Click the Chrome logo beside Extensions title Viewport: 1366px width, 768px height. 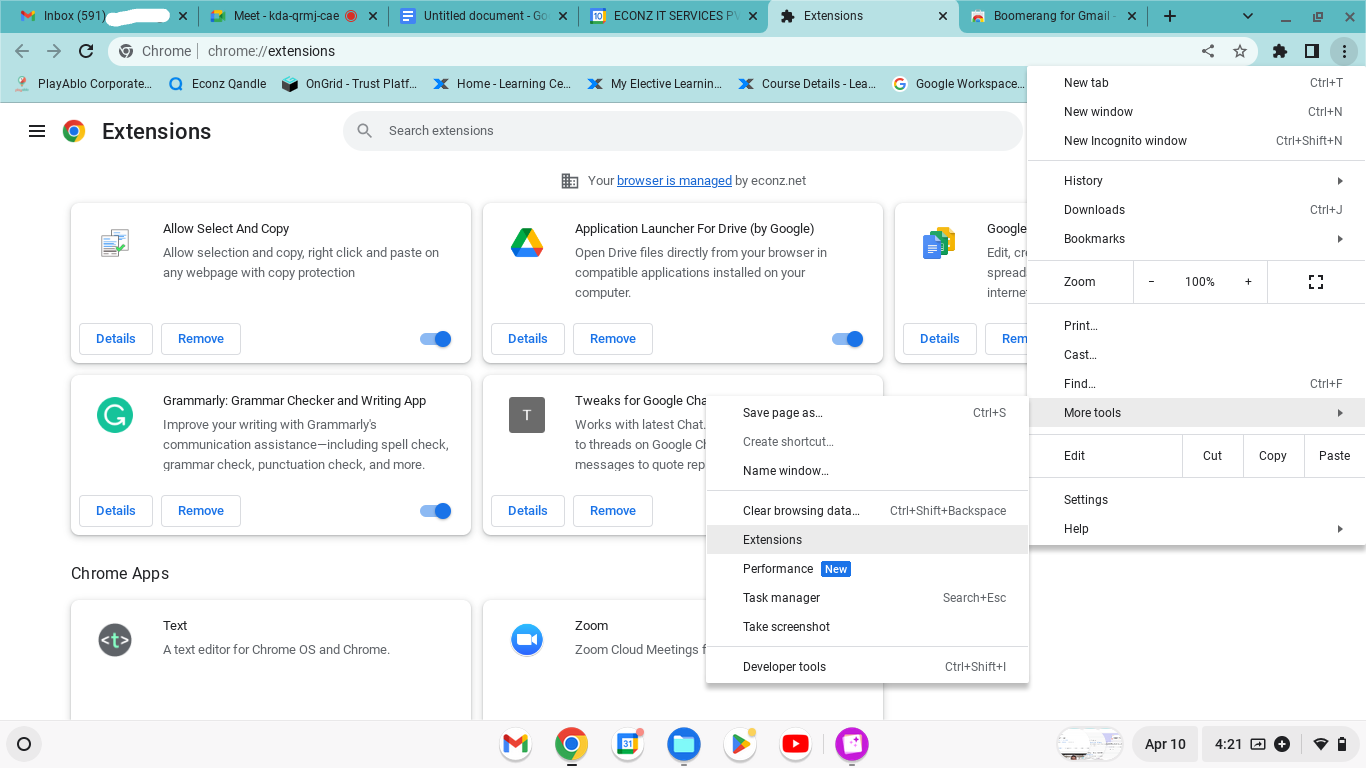(x=74, y=131)
